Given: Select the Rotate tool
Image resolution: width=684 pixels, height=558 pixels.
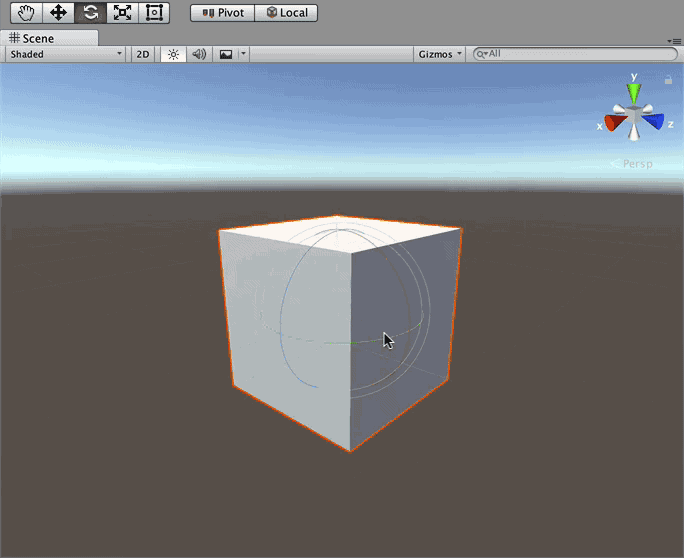Looking at the screenshot, I should click(x=90, y=13).
